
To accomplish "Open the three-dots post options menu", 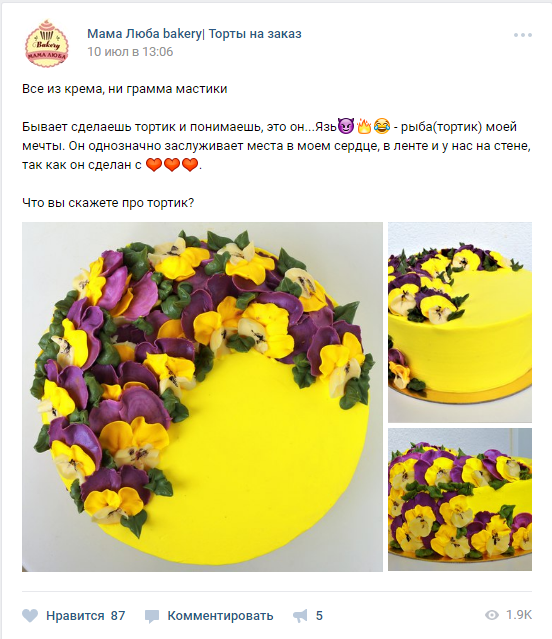I will point(523,35).
